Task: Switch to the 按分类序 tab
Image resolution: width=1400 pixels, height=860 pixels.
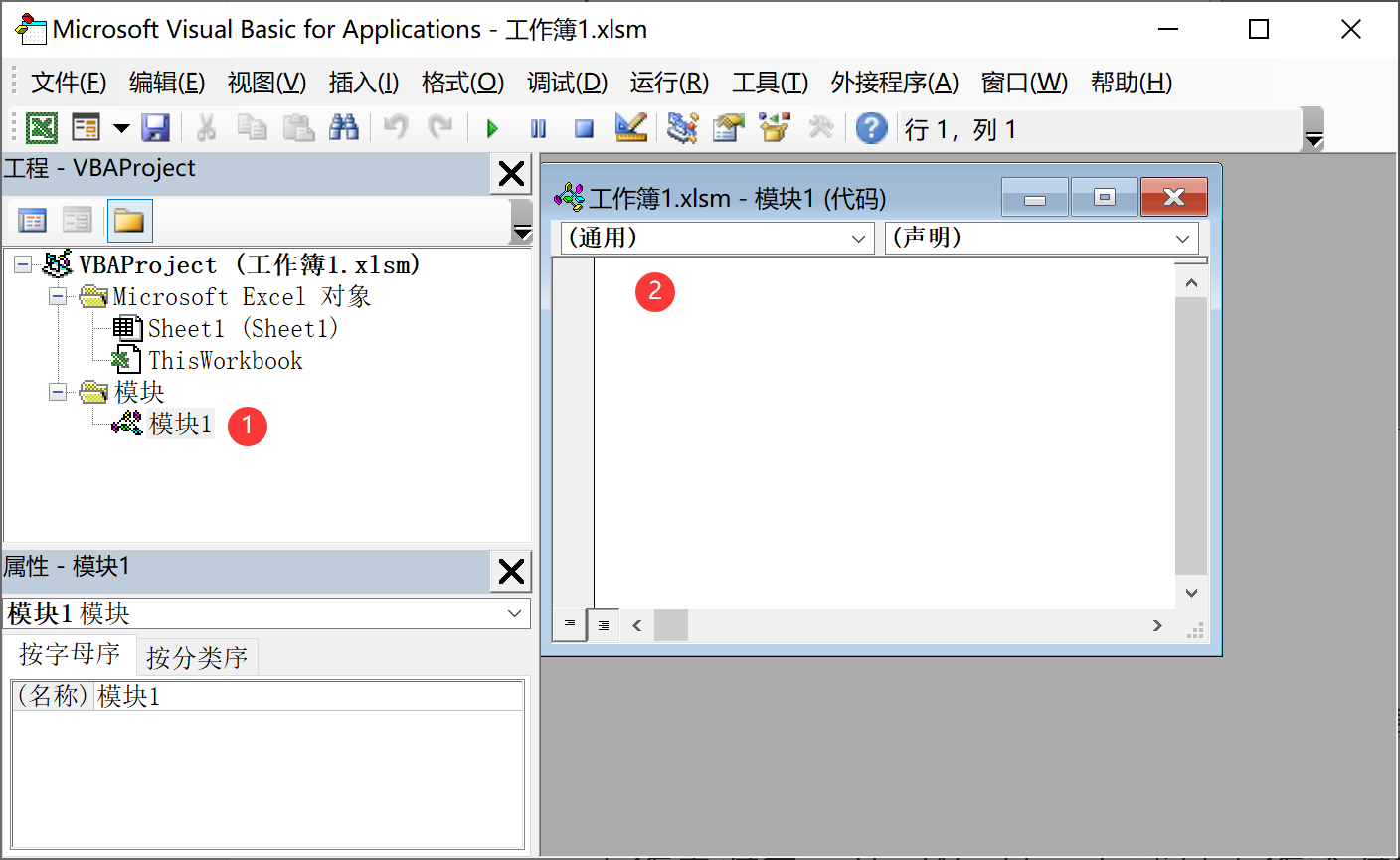Action: 197,657
